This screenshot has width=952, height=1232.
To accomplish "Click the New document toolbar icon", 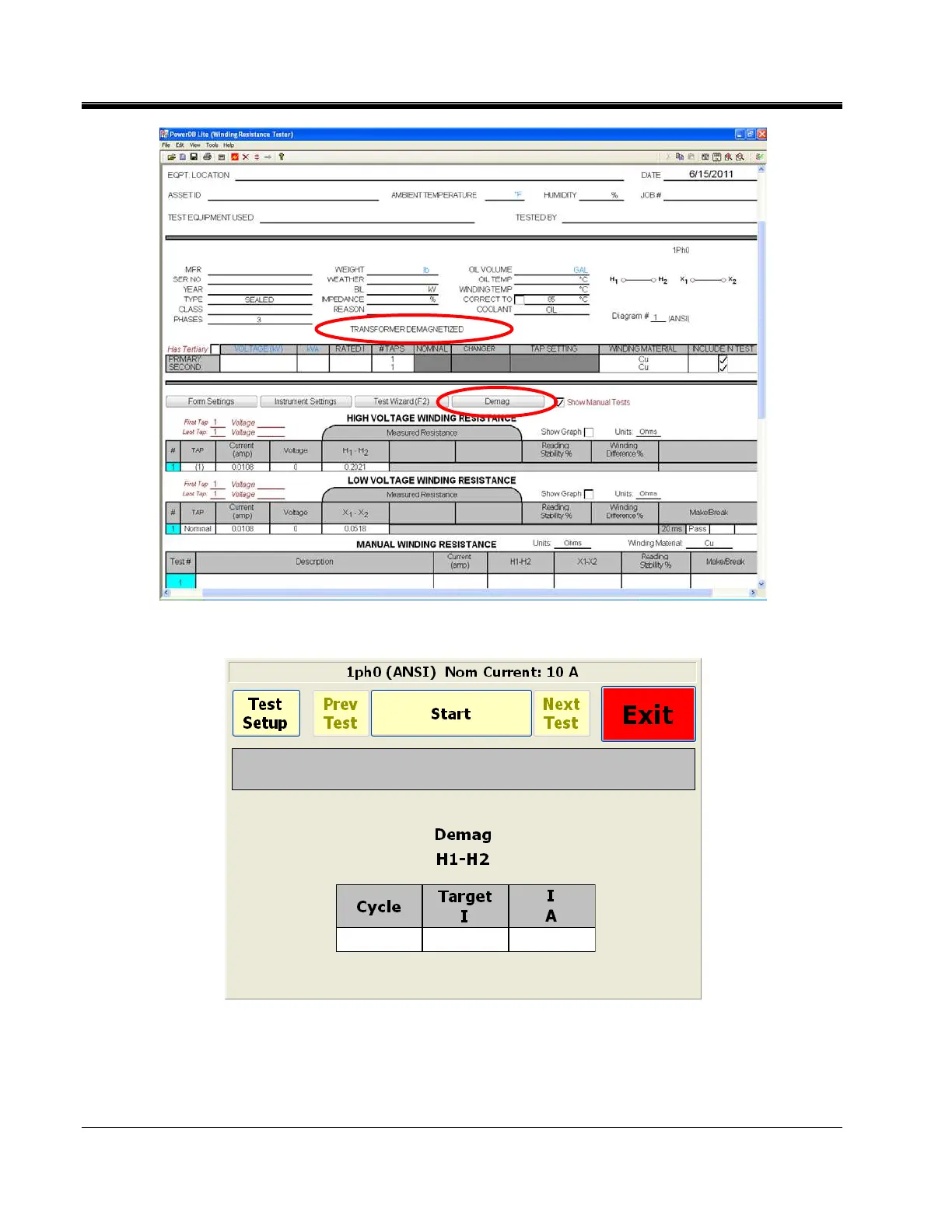I will coord(183,157).
